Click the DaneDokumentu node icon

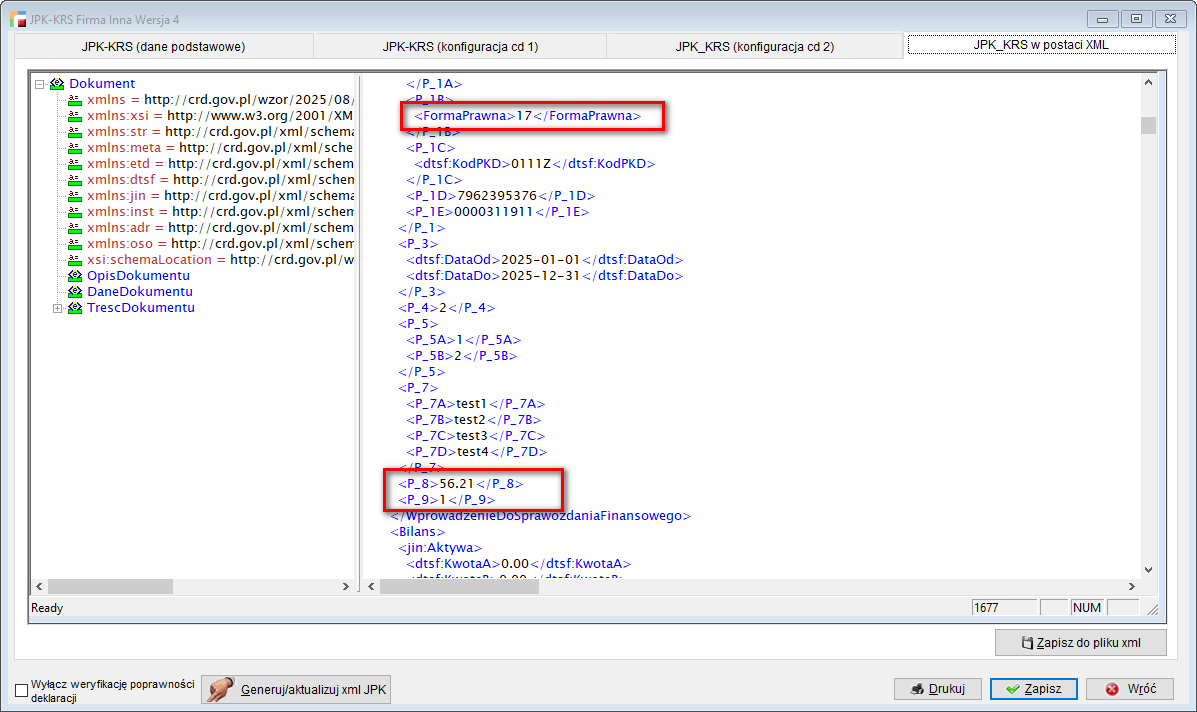tap(75, 292)
